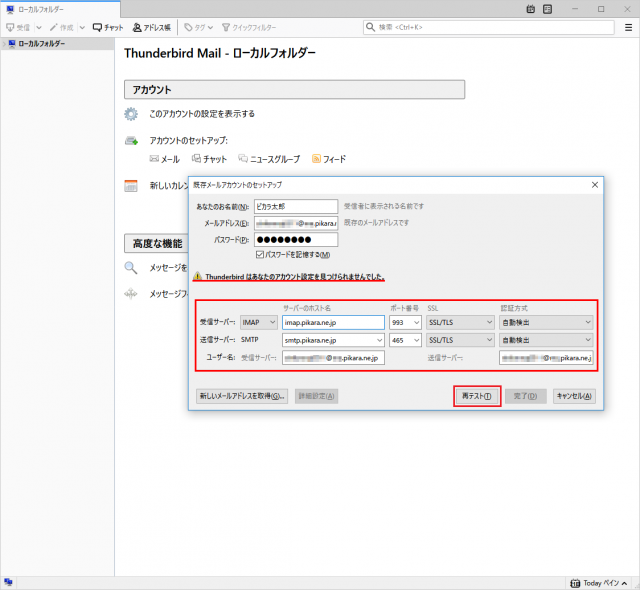Expand incoming server 自動検出 authentication dropdown
640x590 pixels.
(x=546, y=322)
